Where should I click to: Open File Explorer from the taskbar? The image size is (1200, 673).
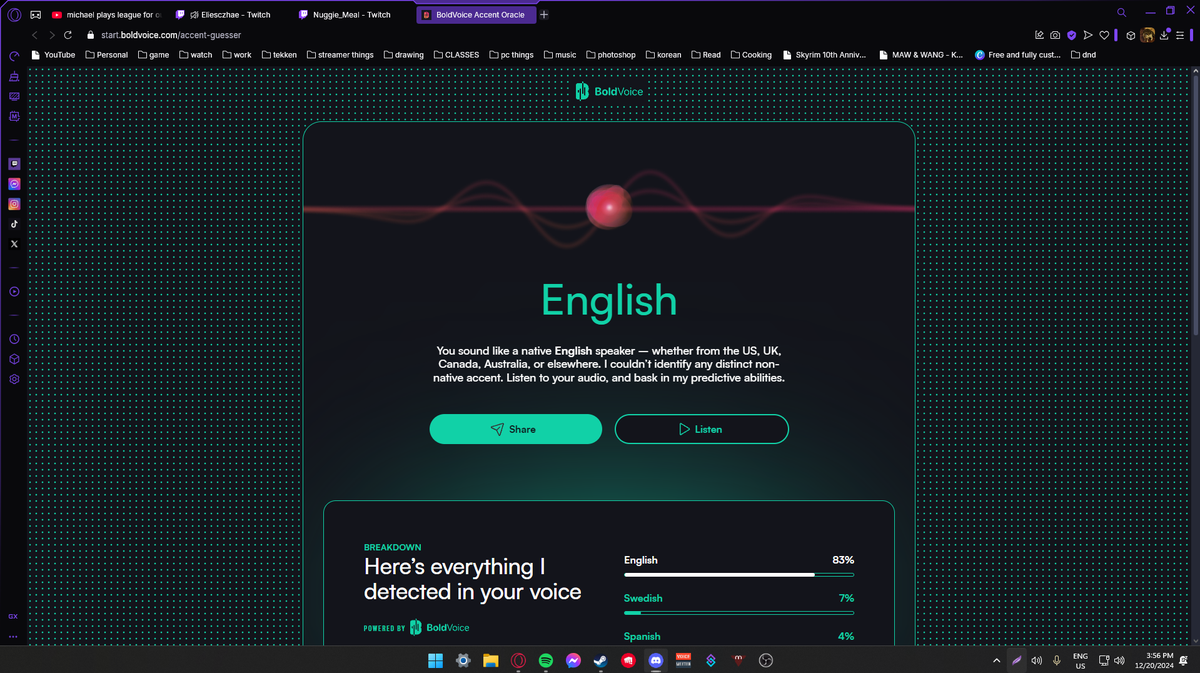point(491,660)
